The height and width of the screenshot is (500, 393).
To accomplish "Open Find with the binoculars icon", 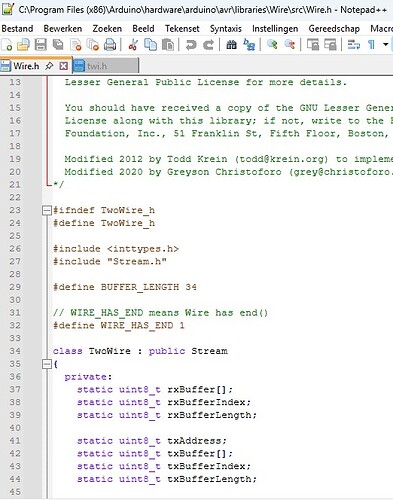I will 231,44.
